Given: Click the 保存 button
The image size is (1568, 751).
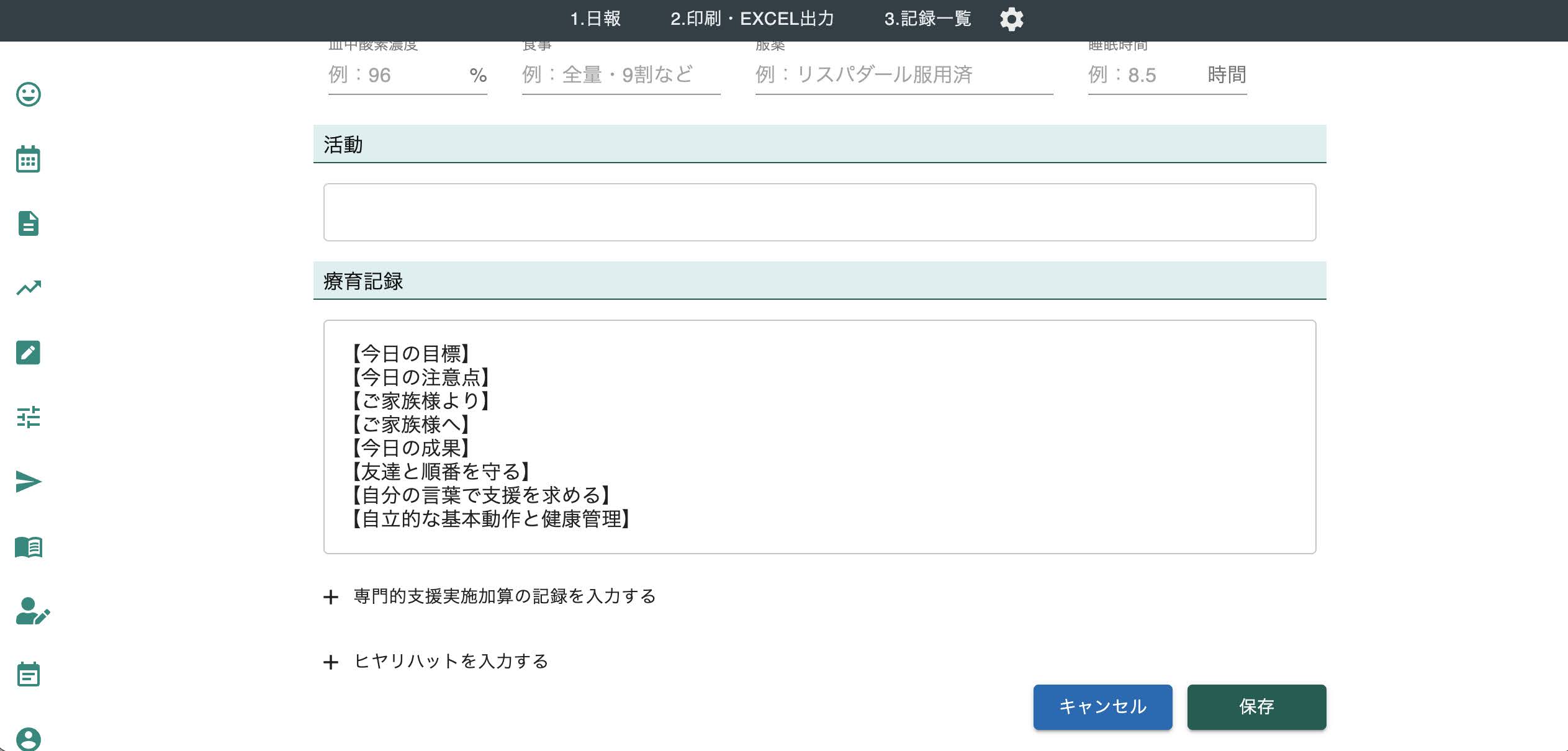Looking at the screenshot, I should click(x=1256, y=707).
